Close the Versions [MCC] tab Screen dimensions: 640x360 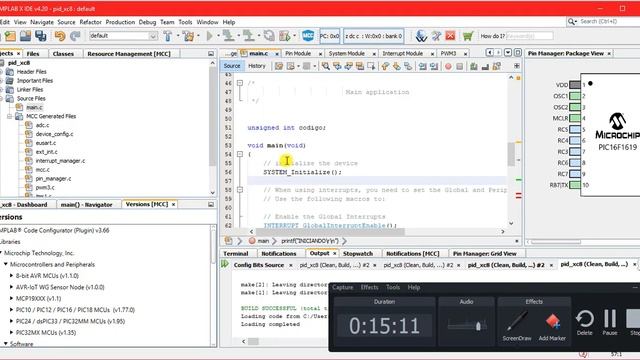173,204
